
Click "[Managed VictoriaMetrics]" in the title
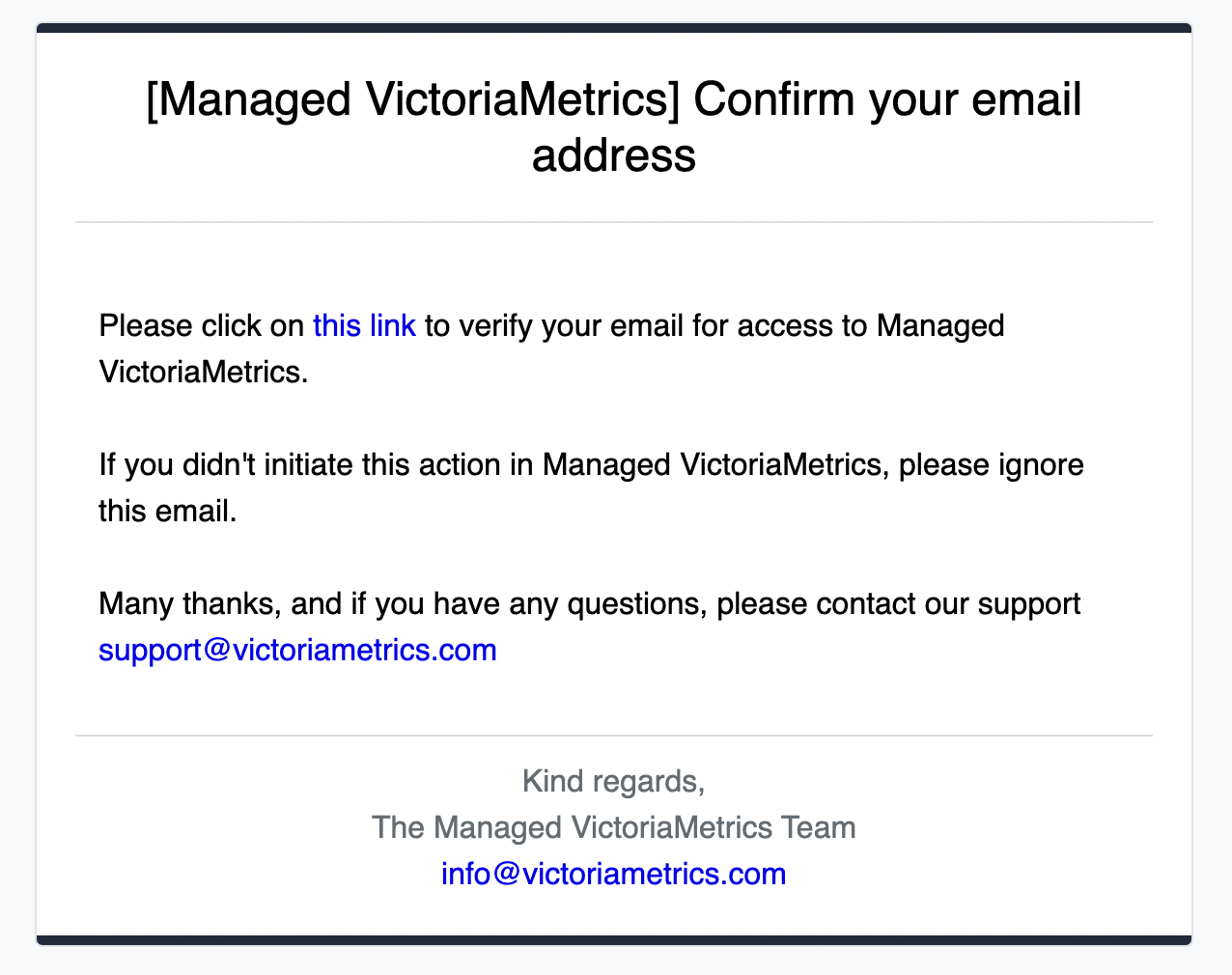(x=413, y=98)
